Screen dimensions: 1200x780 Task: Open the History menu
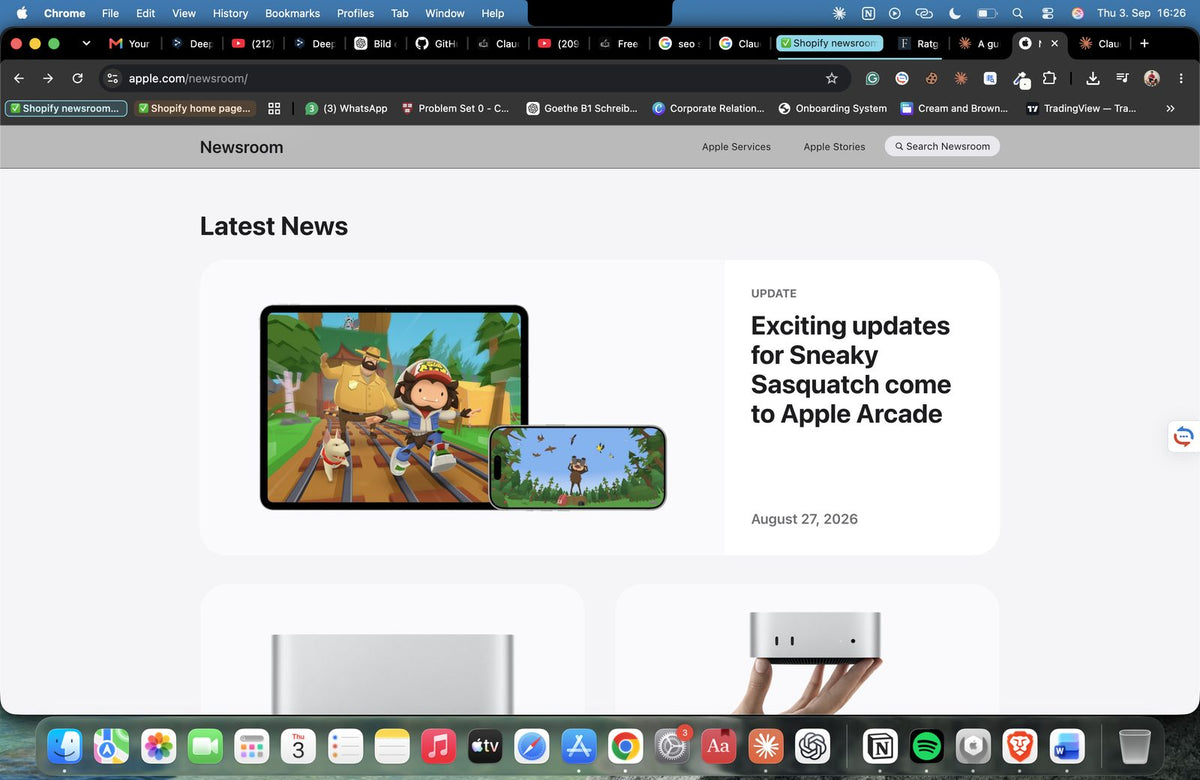[x=230, y=13]
